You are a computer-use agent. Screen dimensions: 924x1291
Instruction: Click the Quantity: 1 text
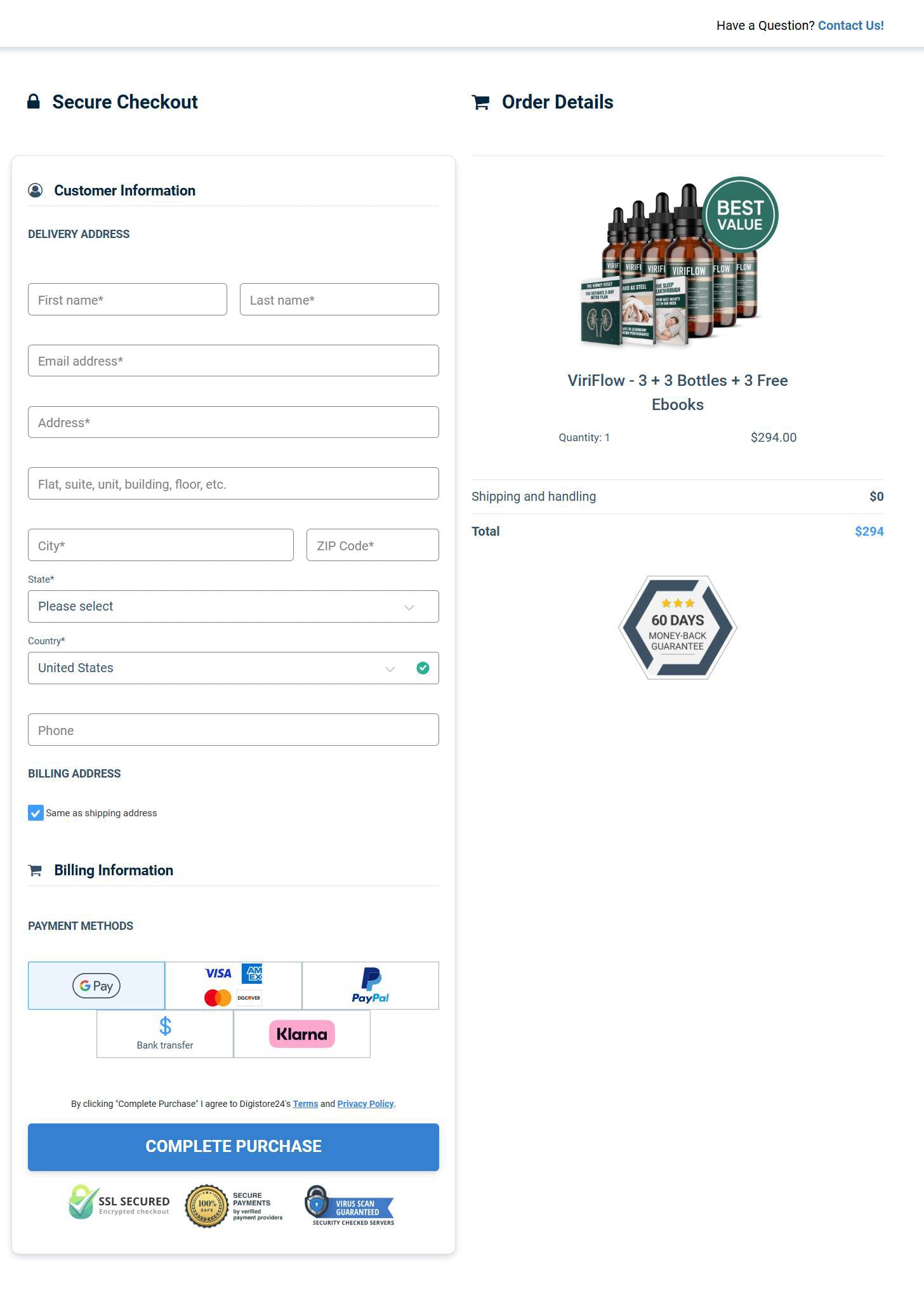[584, 437]
